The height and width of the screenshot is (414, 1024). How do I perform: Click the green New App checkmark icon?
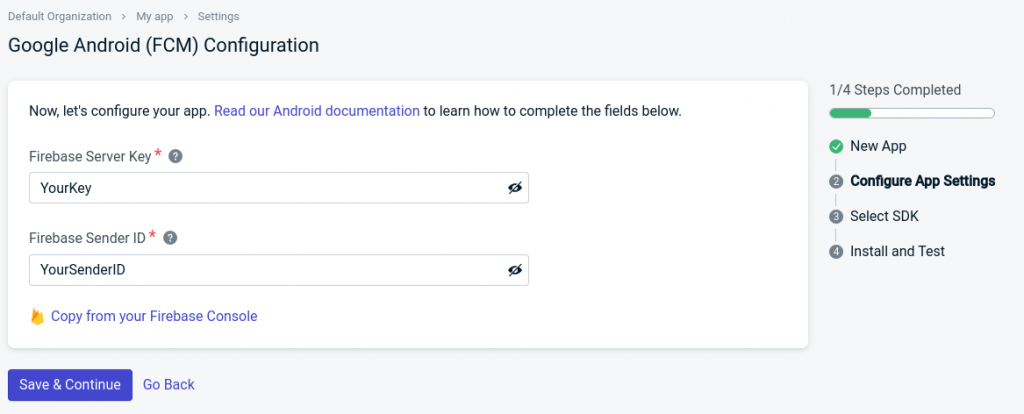coord(836,147)
